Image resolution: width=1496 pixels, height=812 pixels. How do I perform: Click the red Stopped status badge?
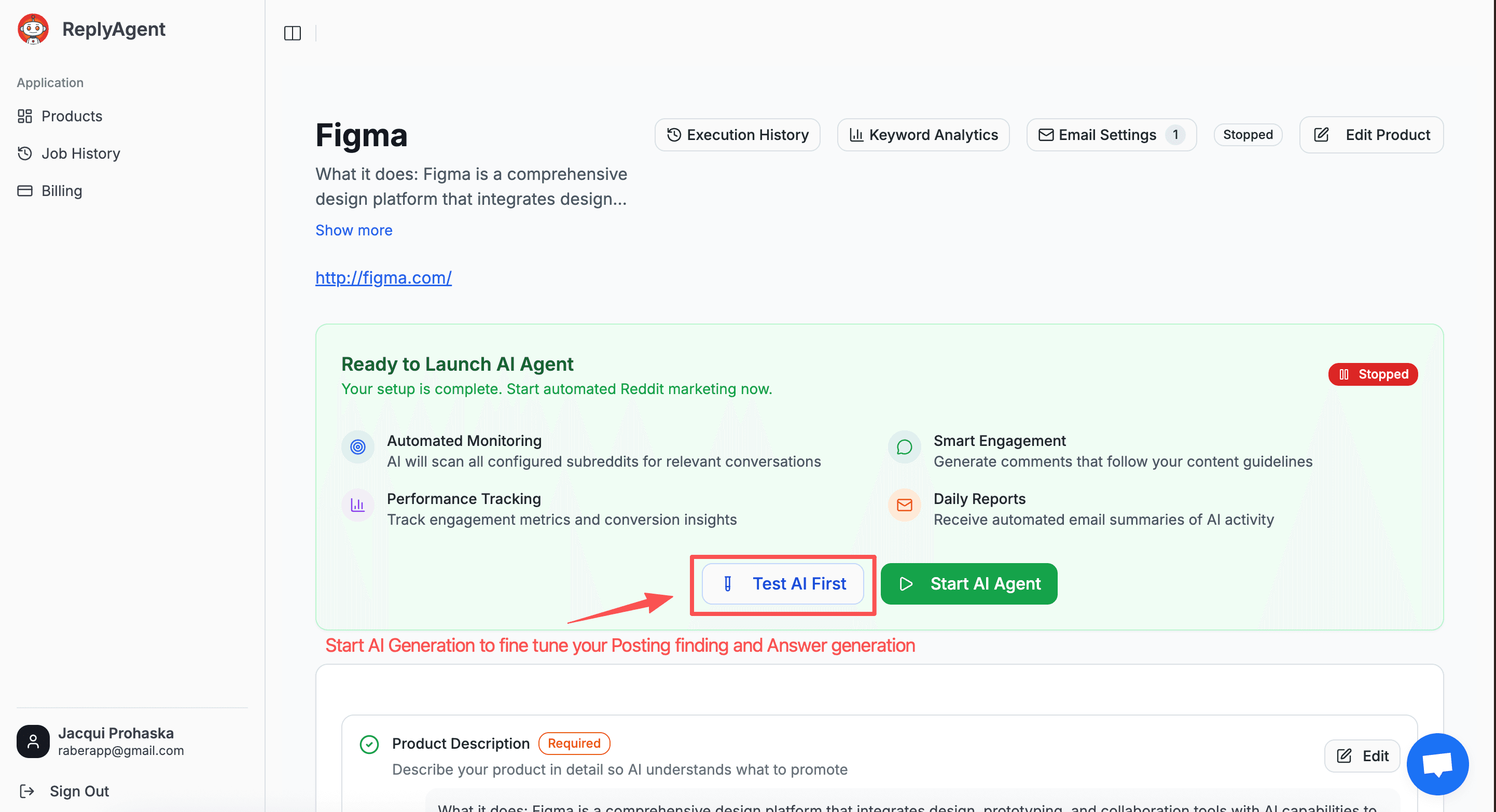click(1373, 374)
